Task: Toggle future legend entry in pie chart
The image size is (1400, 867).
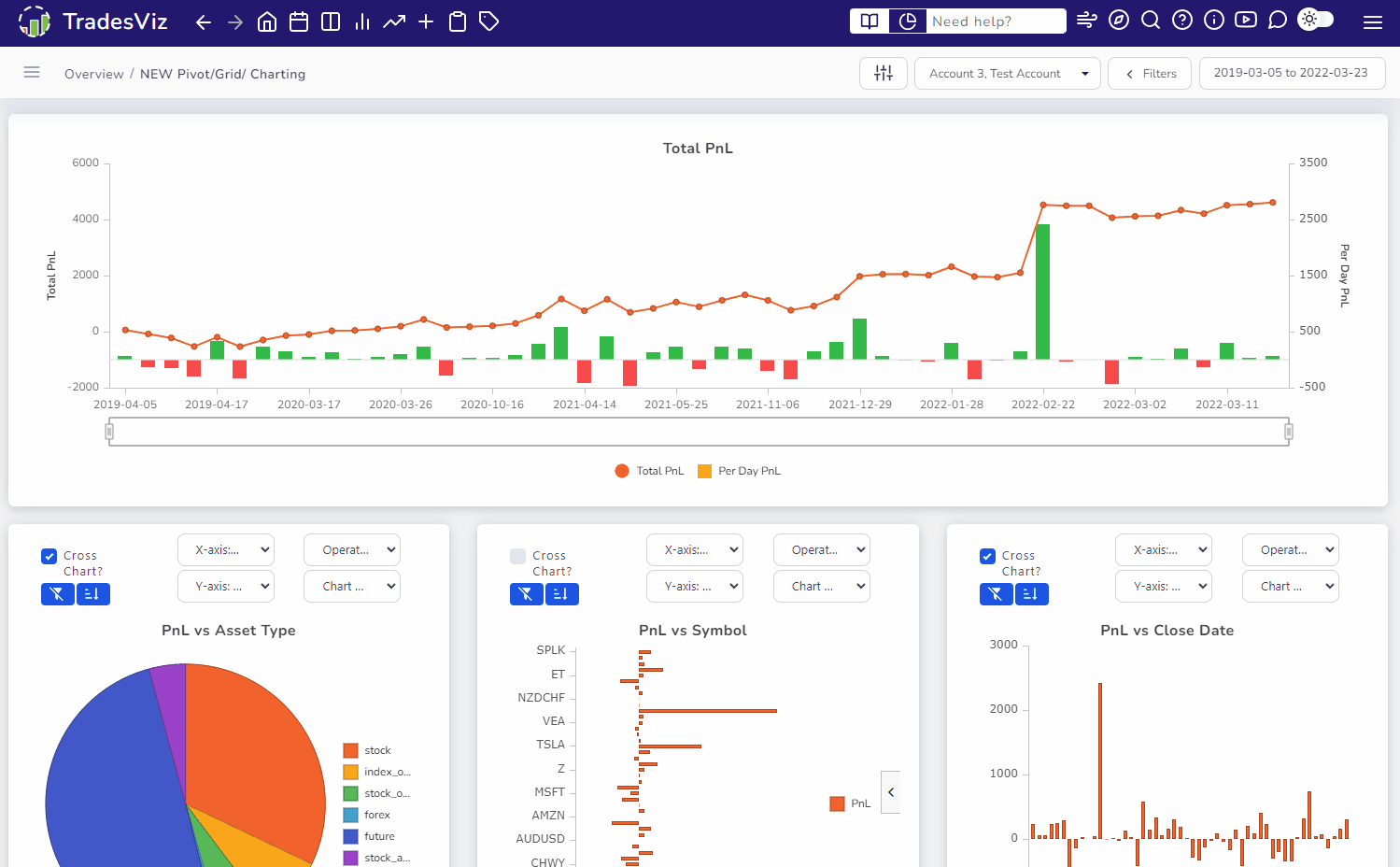Action: tap(369, 836)
